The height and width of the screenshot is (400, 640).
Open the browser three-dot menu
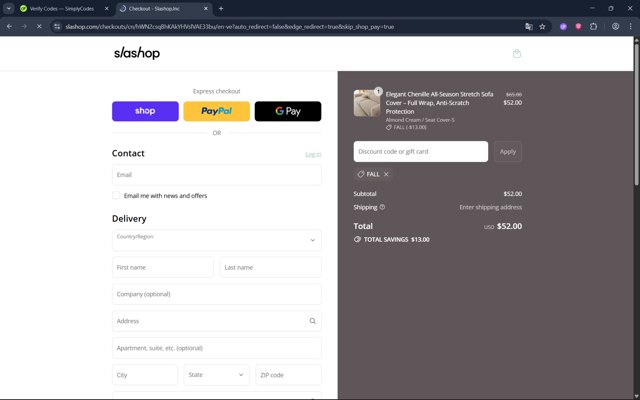point(630,27)
